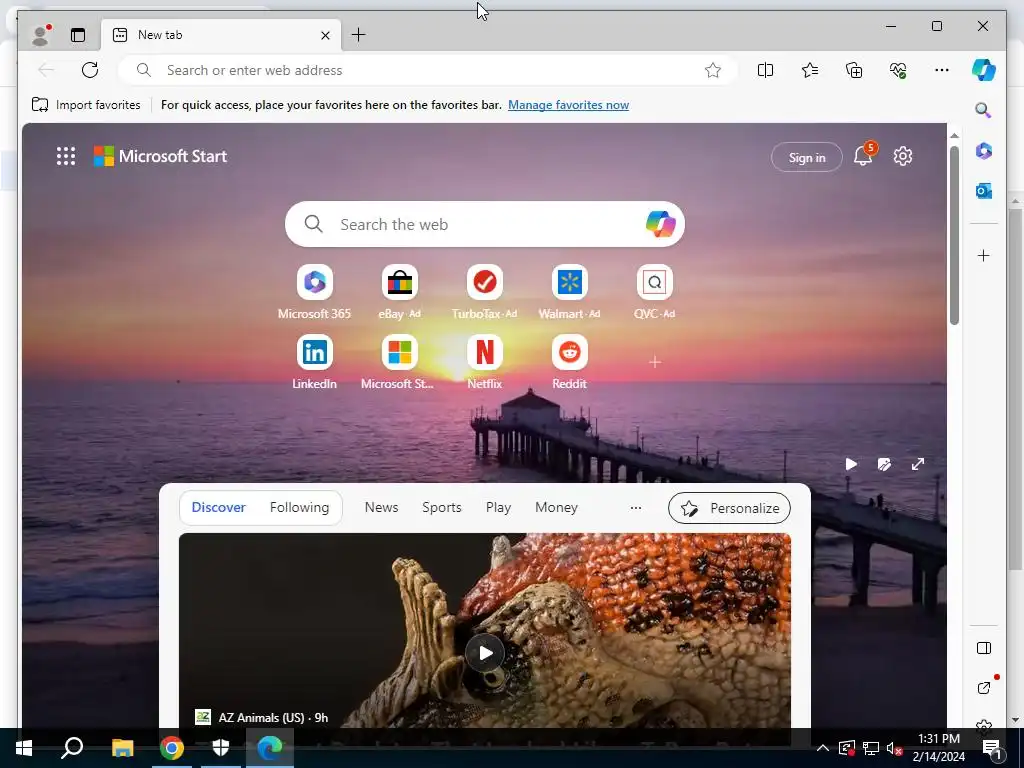Add a sidebar app with plus
1024x768 pixels.
[x=984, y=255]
